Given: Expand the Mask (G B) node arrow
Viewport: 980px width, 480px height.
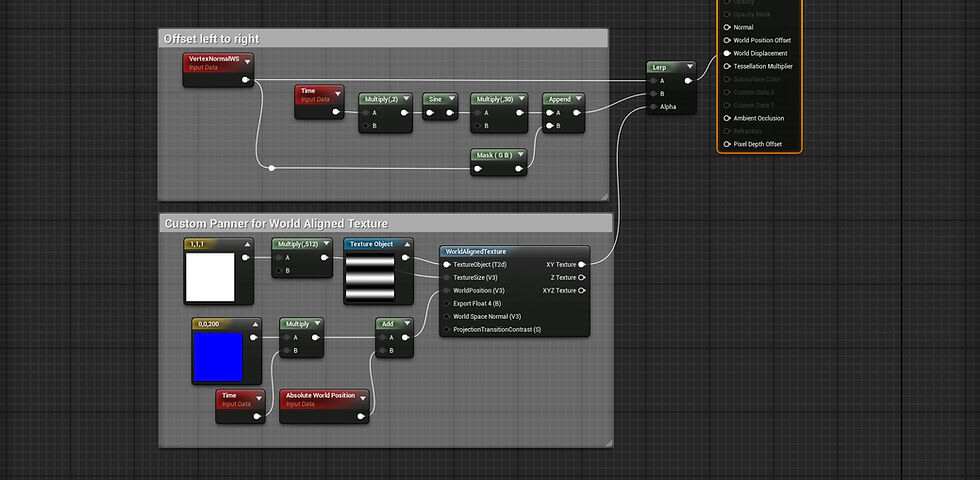Looking at the screenshot, I should tap(520, 154).
